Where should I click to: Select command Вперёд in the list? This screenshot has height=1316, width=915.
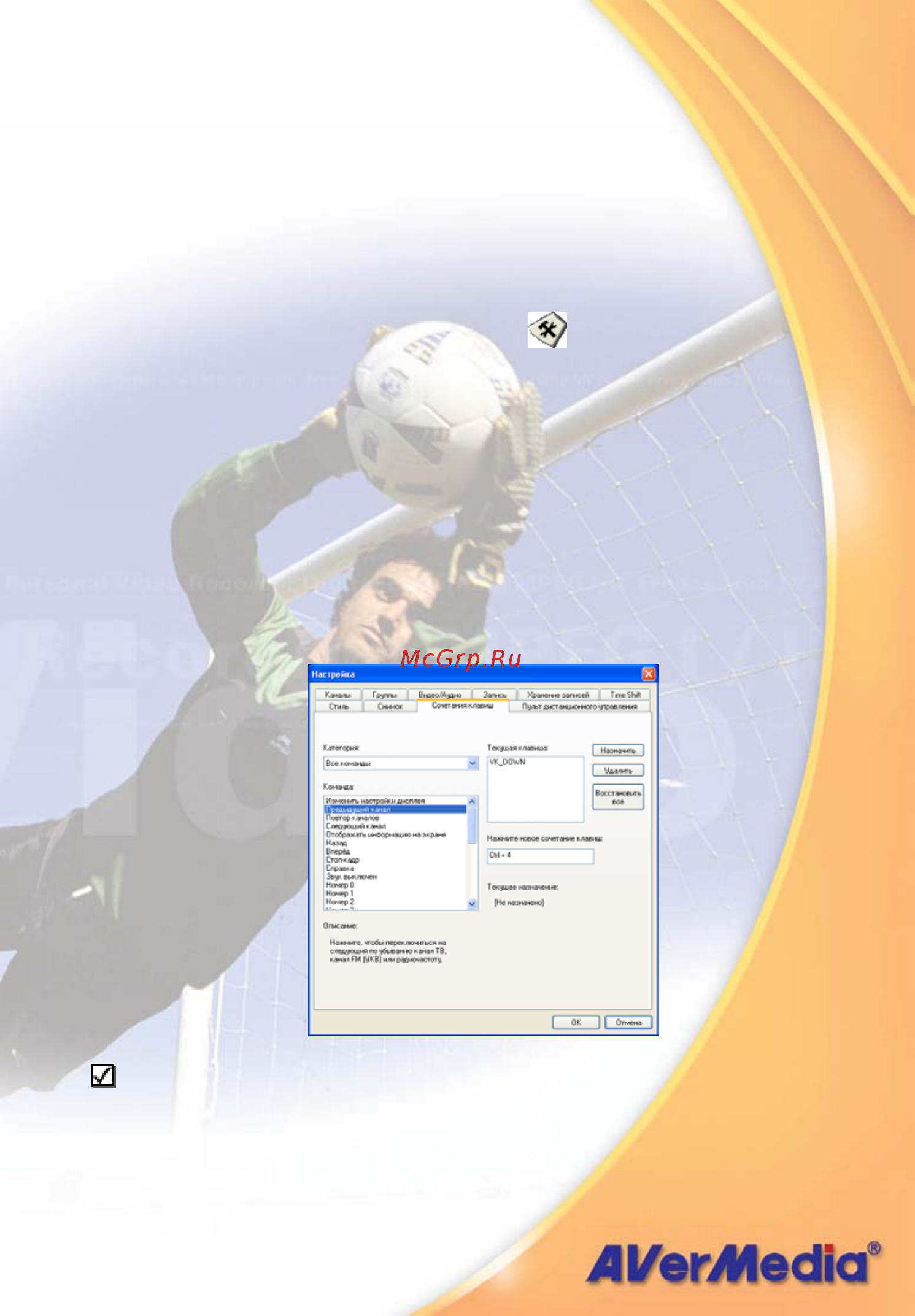pos(395,852)
